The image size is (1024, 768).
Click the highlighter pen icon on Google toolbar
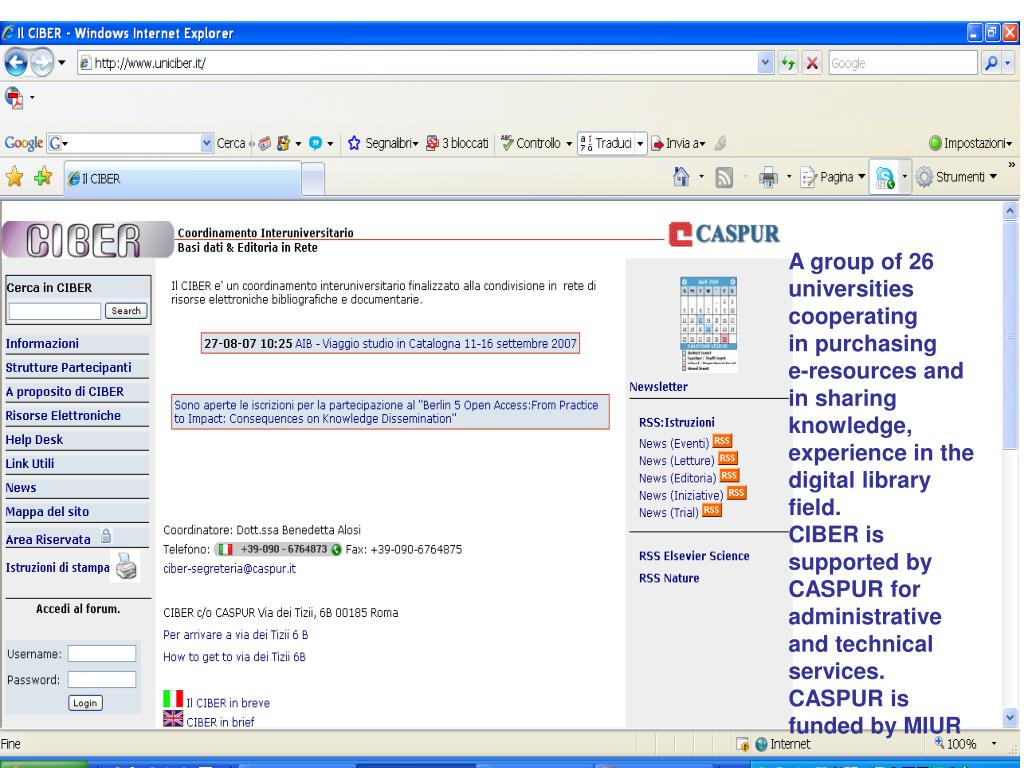point(720,143)
